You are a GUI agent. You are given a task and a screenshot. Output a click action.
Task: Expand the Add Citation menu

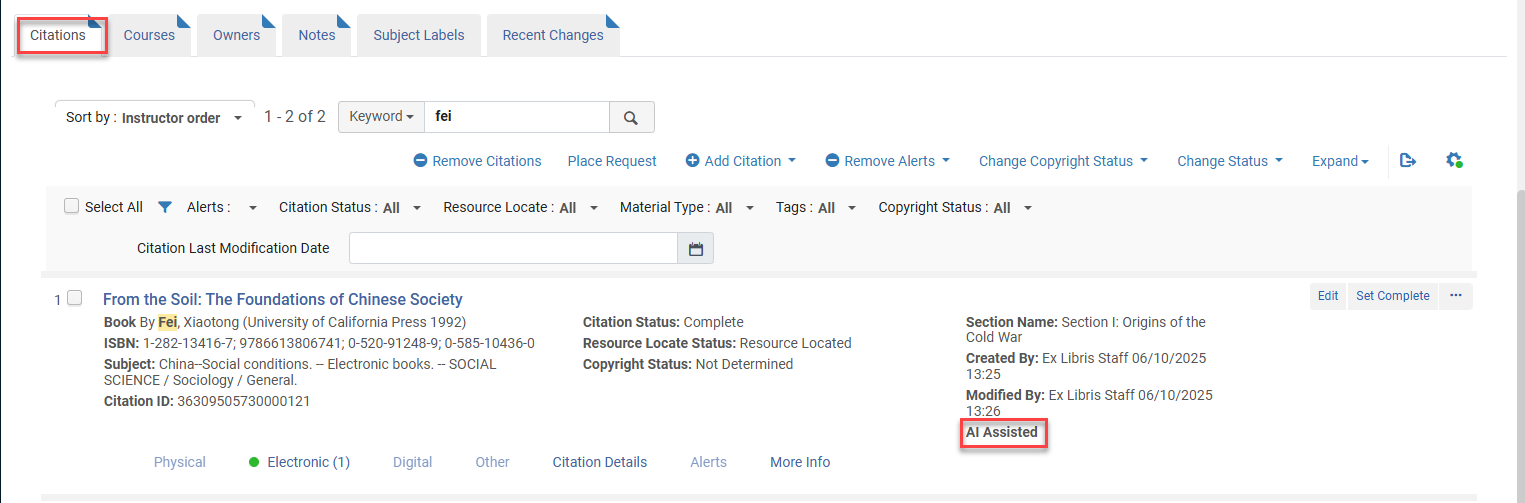tap(740, 161)
